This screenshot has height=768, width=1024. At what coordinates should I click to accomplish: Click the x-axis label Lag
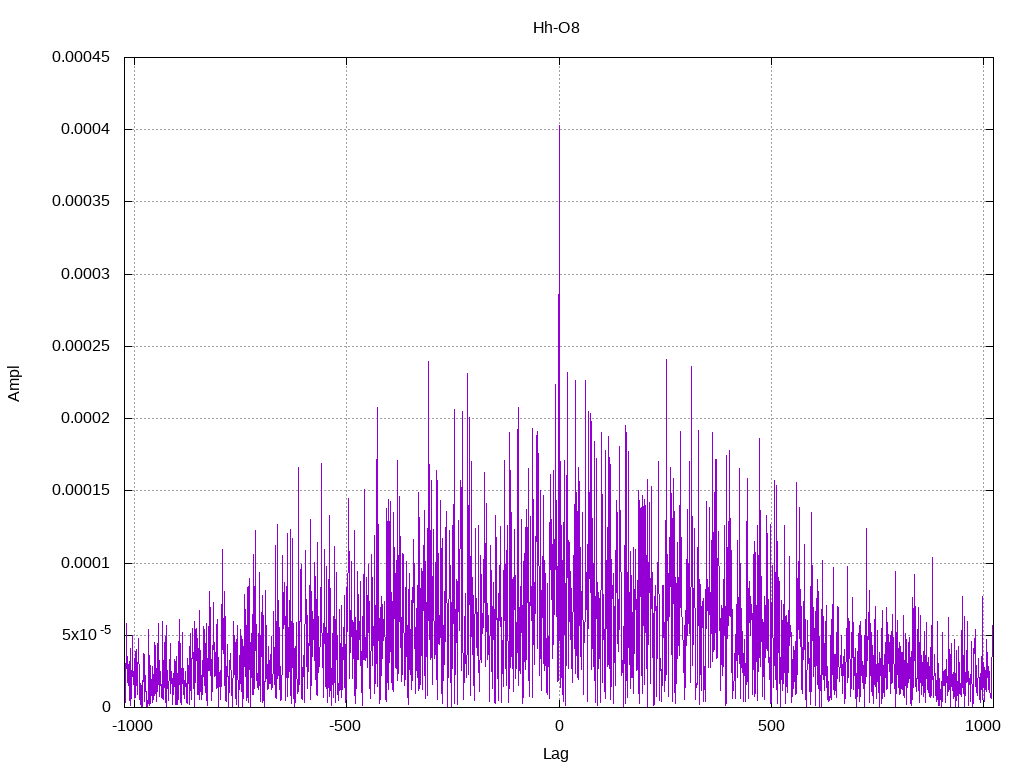(x=556, y=754)
